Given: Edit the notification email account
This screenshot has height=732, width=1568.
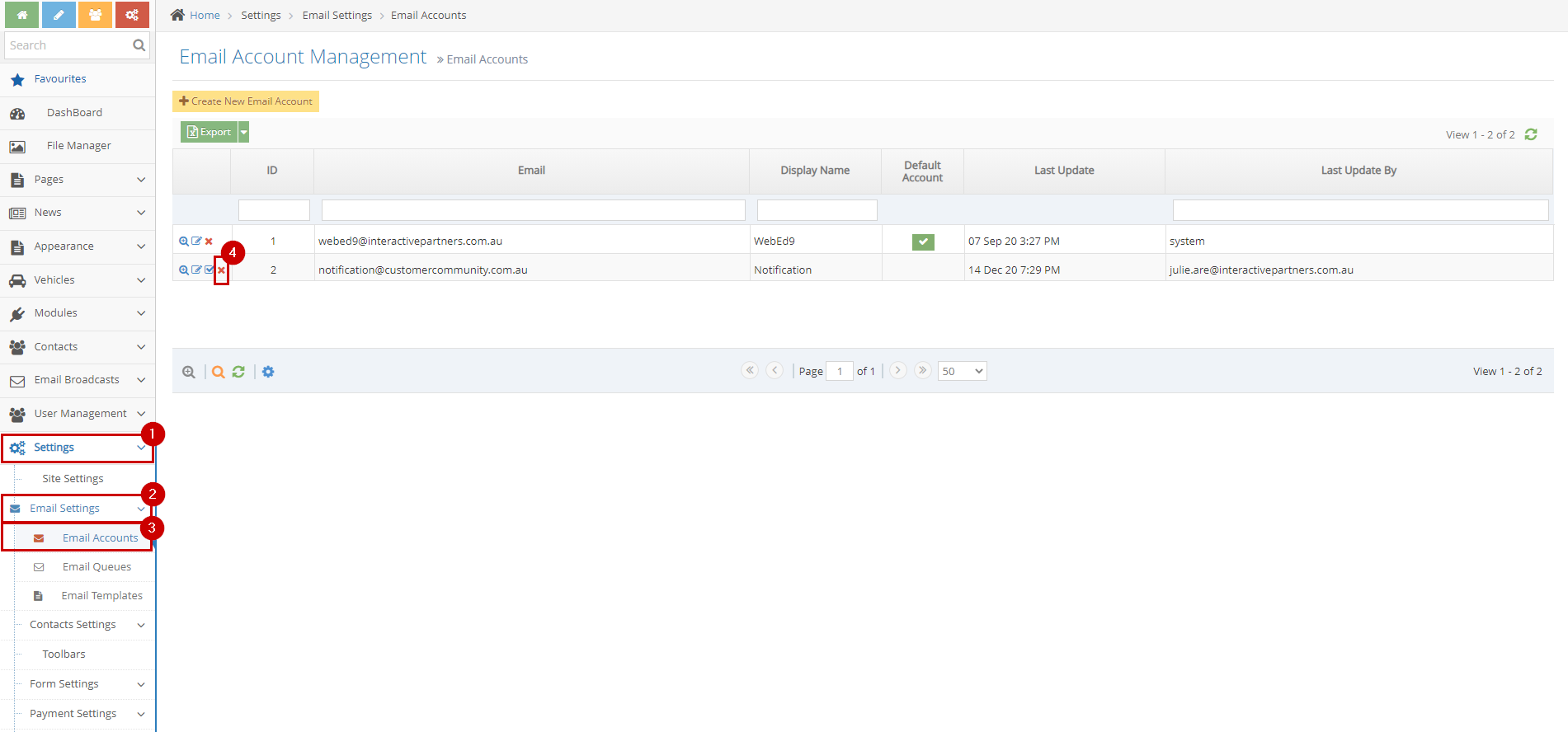Looking at the screenshot, I should click(196, 270).
